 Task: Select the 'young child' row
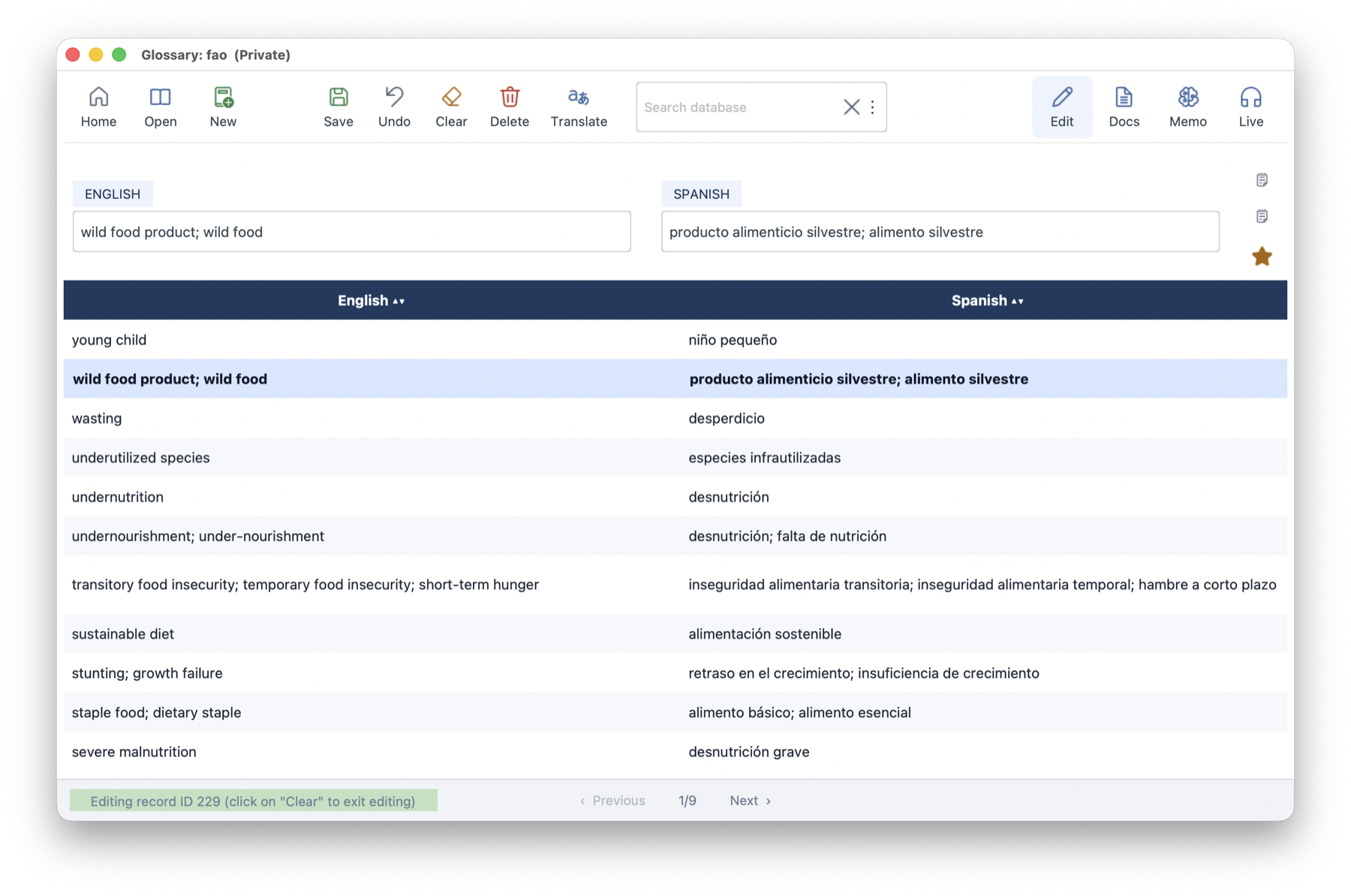[675, 340]
